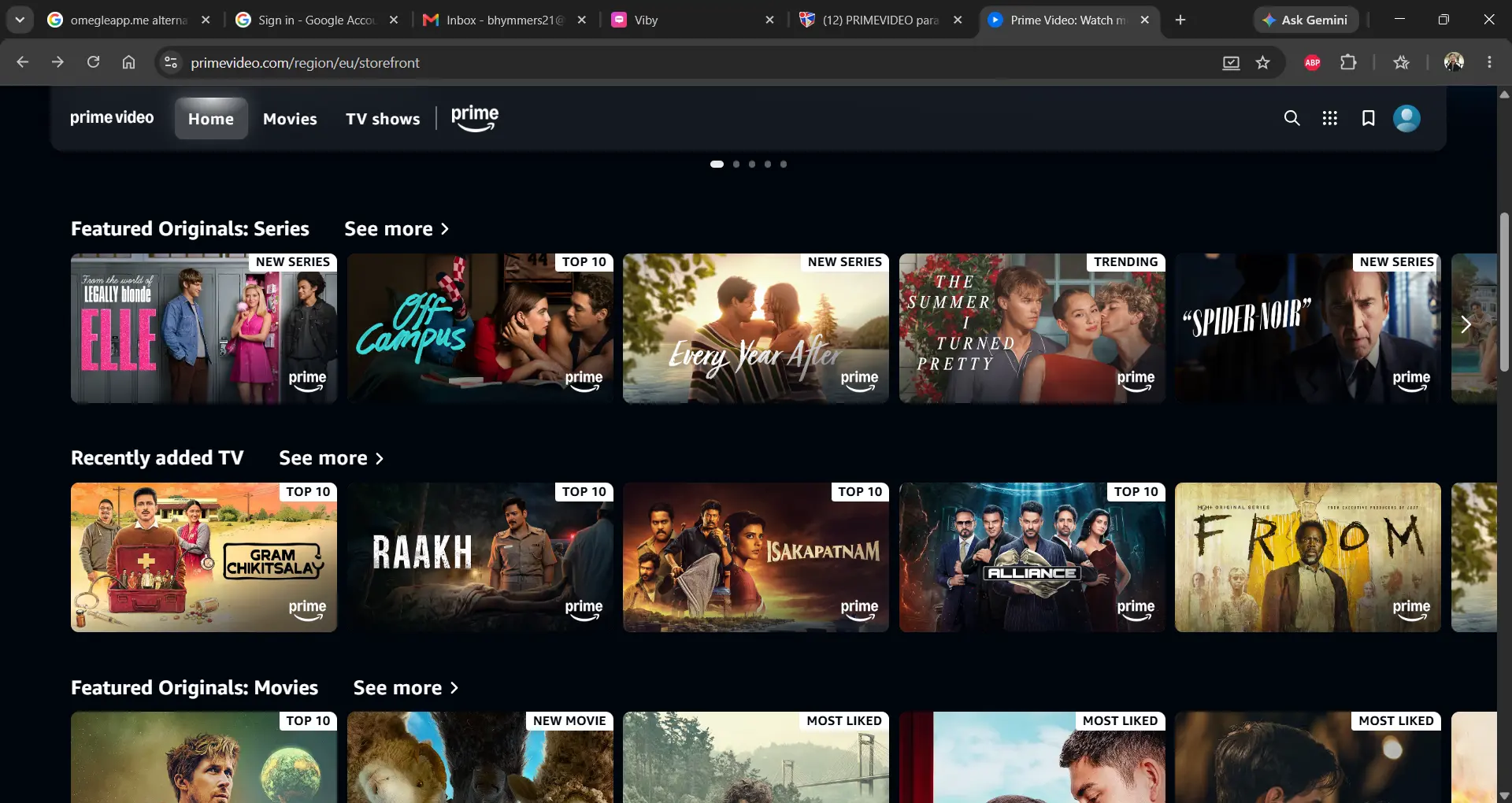The image size is (1512, 803).
Task: Open the TV shows section
Action: (x=383, y=119)
